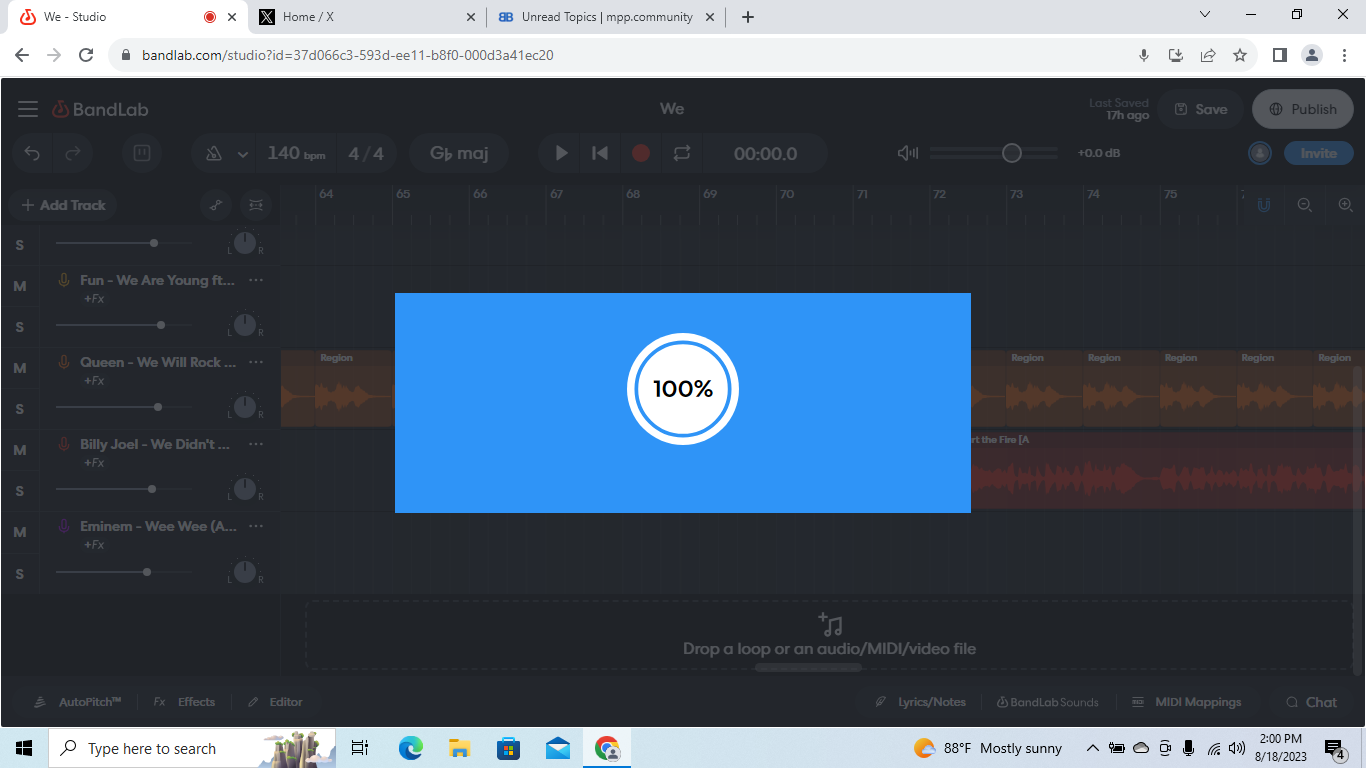Switch to the Home / X browser tab
This screenshot has width=1366, height=768.
pyautogui.click(x=366, y=17)
